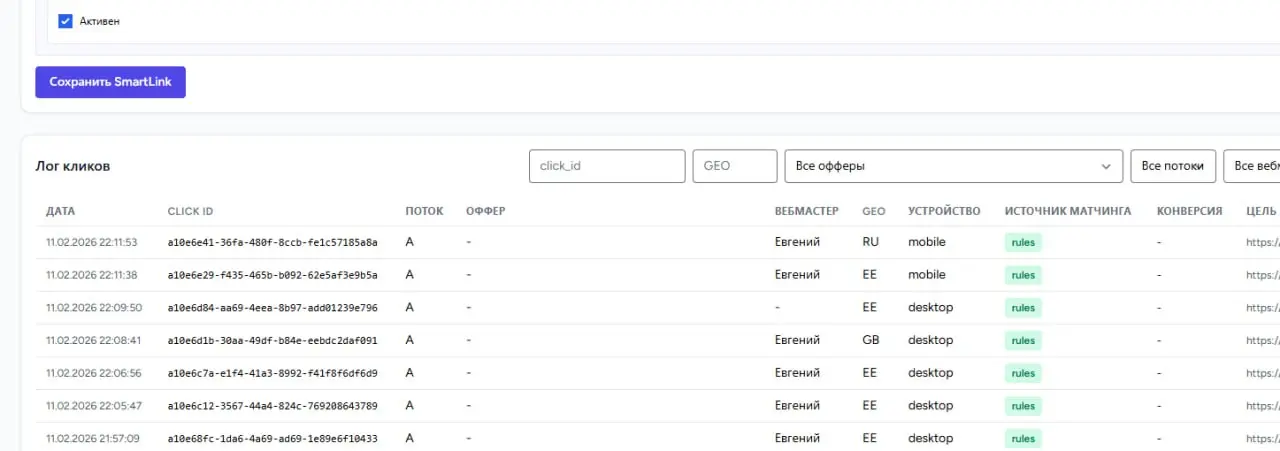Click the date 11.02.2026 22:08:41
Screen dimensions: 1280x451
tap(93, 340)
